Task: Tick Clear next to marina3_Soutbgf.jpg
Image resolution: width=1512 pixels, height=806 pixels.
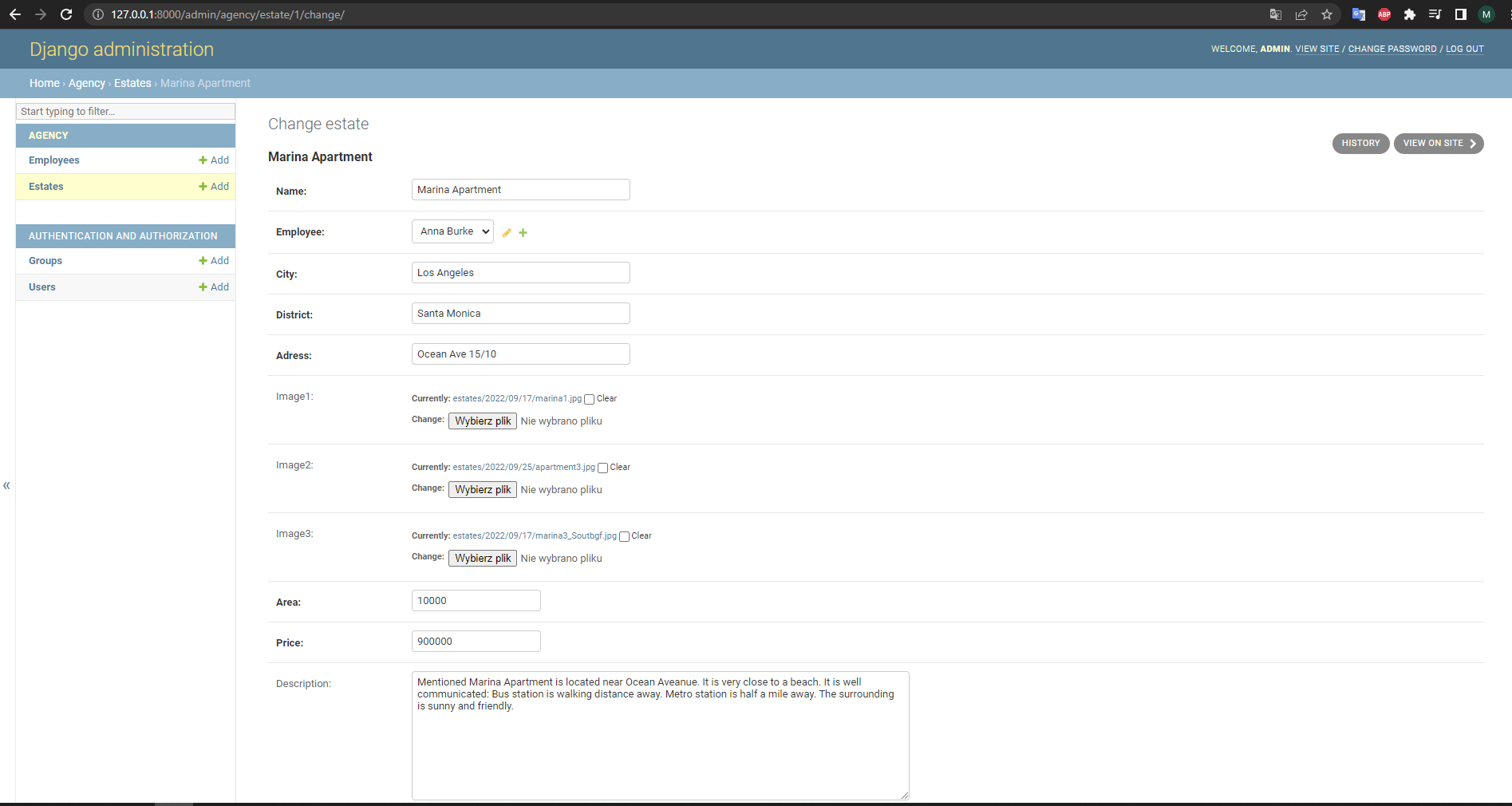Action: [624, 536]
